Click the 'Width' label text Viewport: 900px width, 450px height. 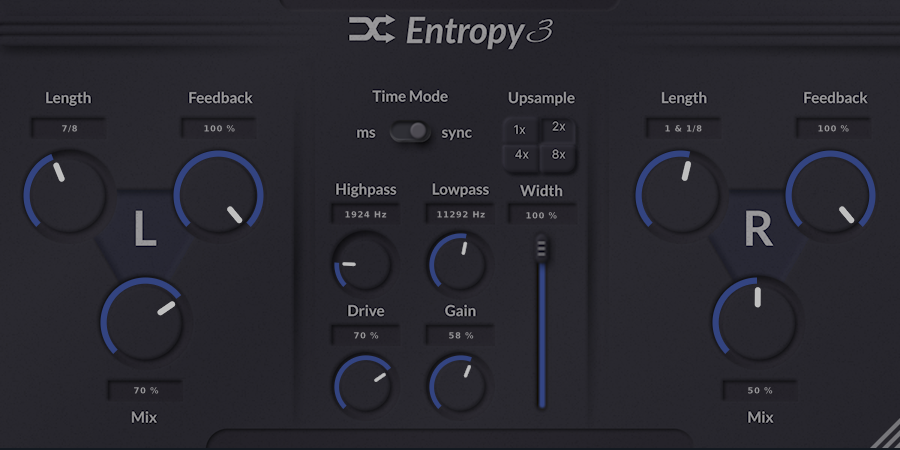coord(541,191)
